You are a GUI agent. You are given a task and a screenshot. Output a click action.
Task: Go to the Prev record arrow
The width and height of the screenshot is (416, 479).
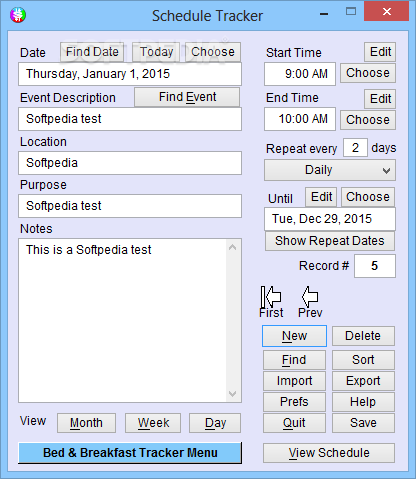(x=310, y=297)
